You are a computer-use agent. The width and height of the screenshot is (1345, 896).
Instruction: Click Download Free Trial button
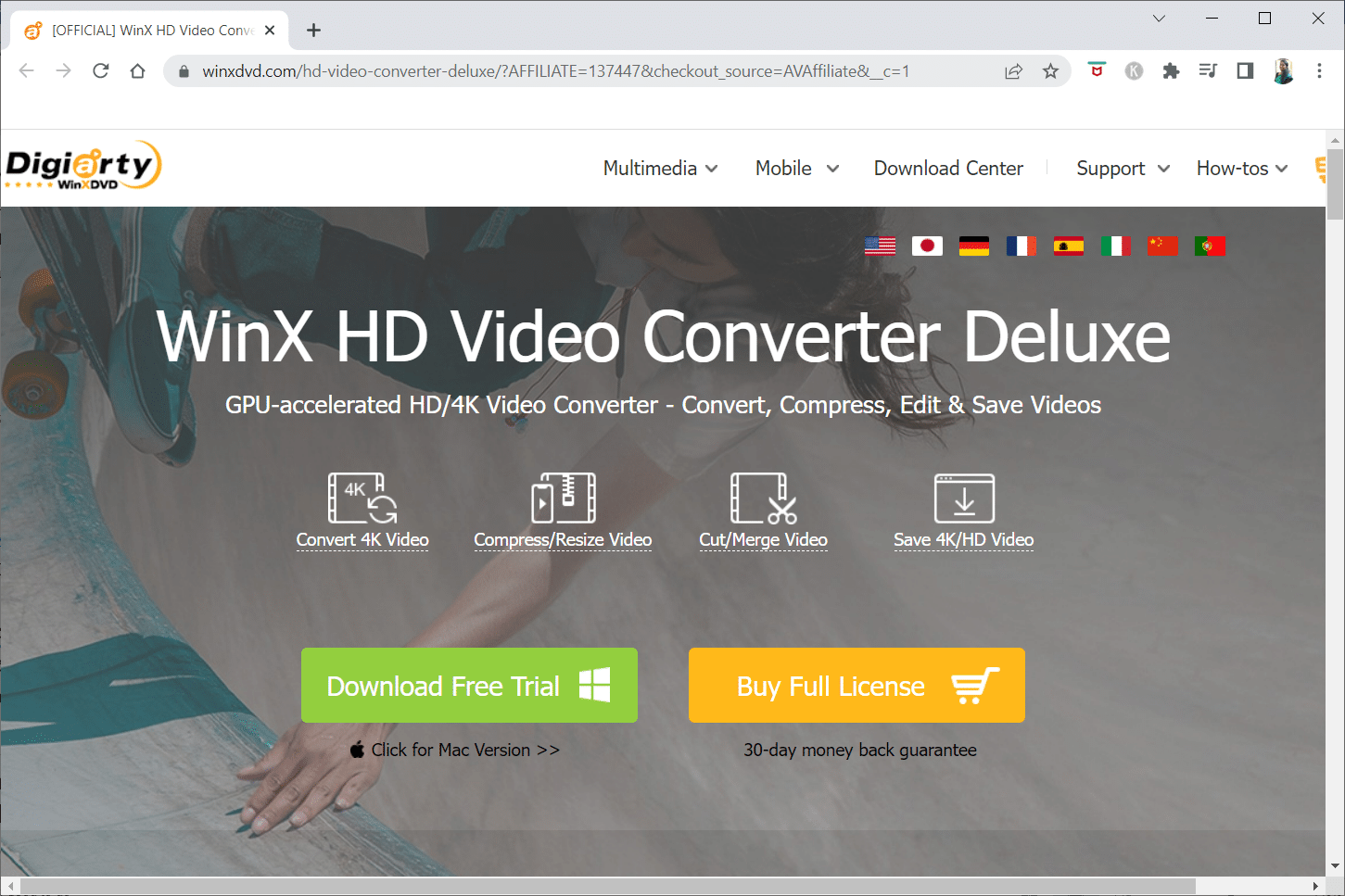[469, 686]
